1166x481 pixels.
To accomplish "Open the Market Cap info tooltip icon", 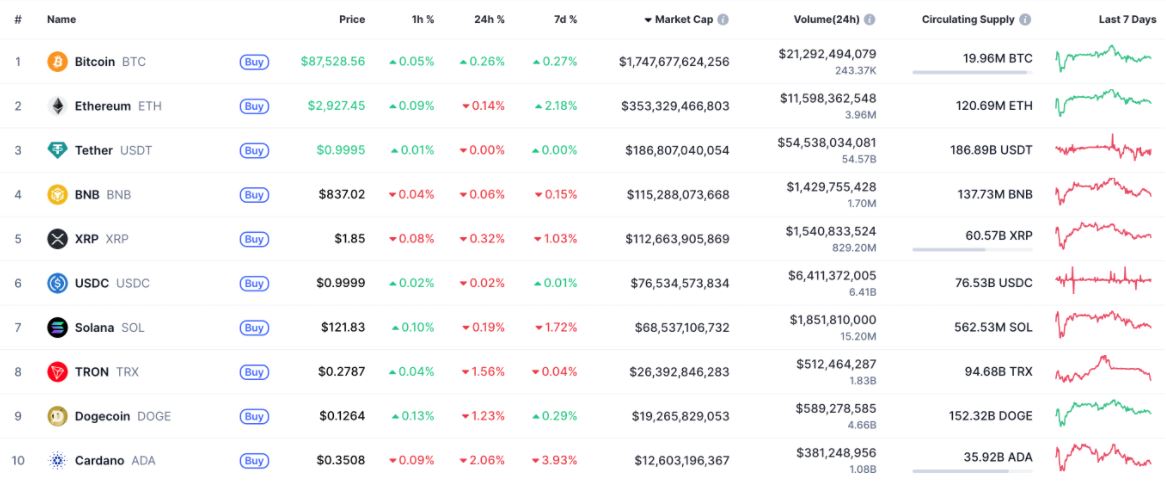I will coord(723,19).
